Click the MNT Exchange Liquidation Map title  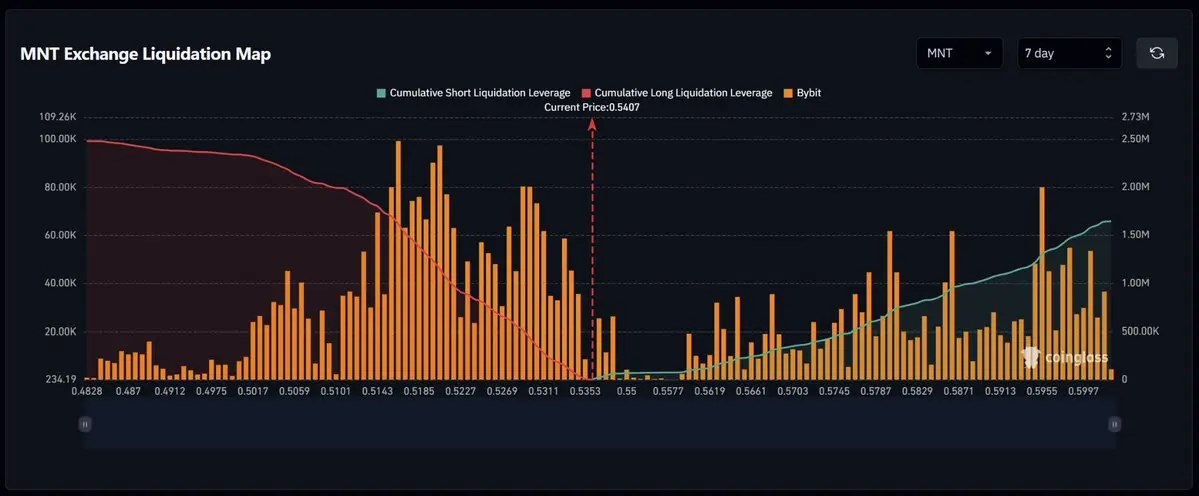click(x=145, y=54)
